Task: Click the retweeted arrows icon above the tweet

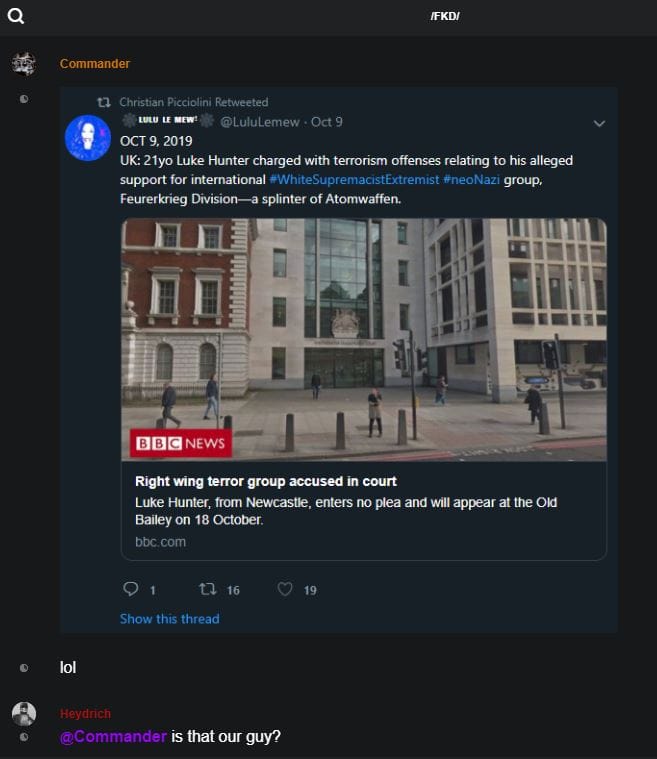Action: 103,102
